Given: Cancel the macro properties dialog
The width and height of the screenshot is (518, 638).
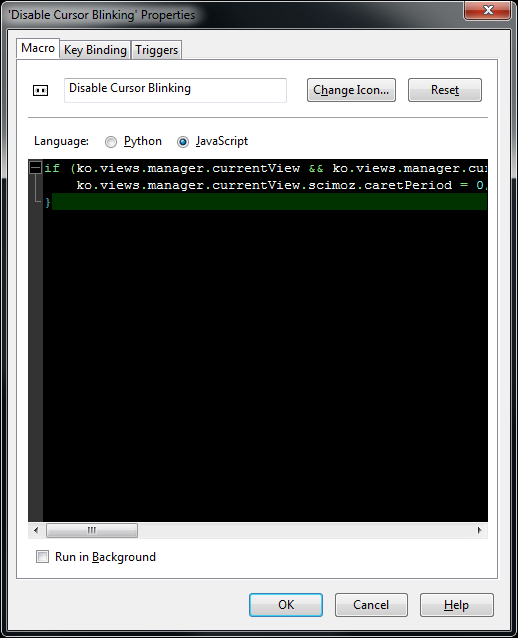Looking at the screenshot, I should 371,605.
